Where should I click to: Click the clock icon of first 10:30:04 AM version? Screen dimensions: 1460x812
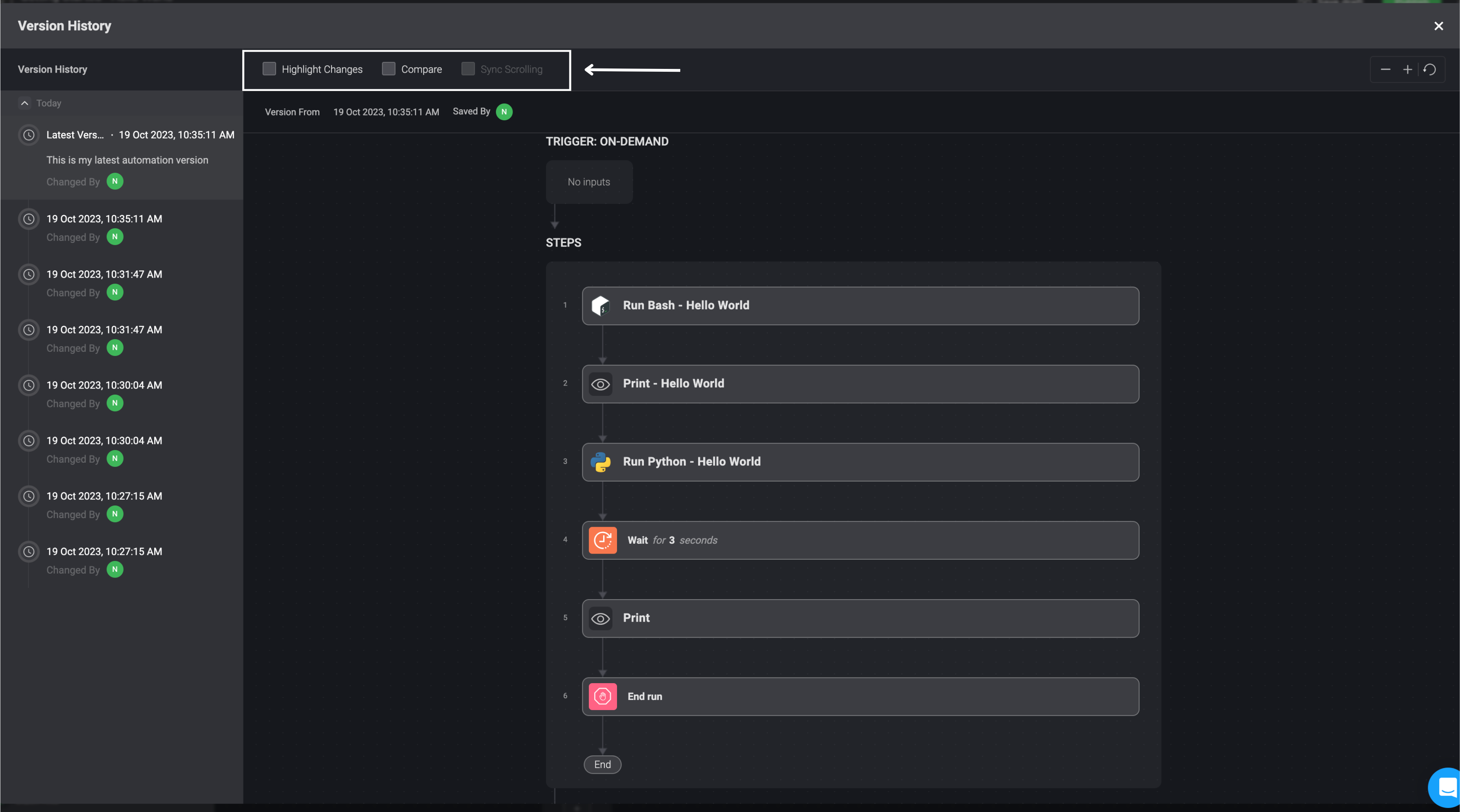click(x=28, y=385)
